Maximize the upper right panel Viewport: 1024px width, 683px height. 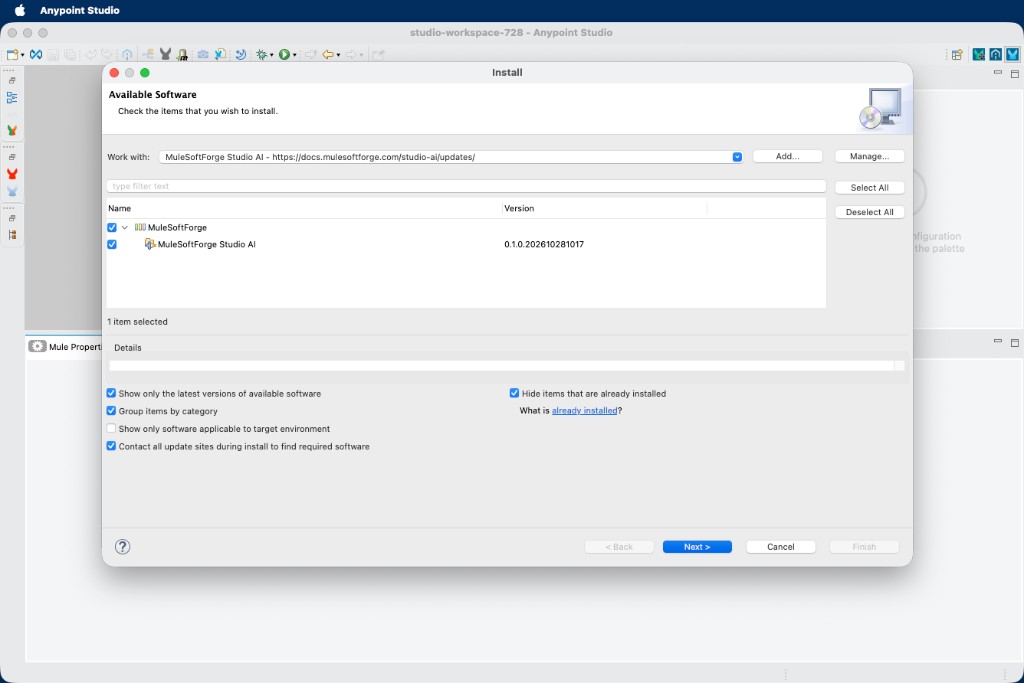pos(1015,74)
